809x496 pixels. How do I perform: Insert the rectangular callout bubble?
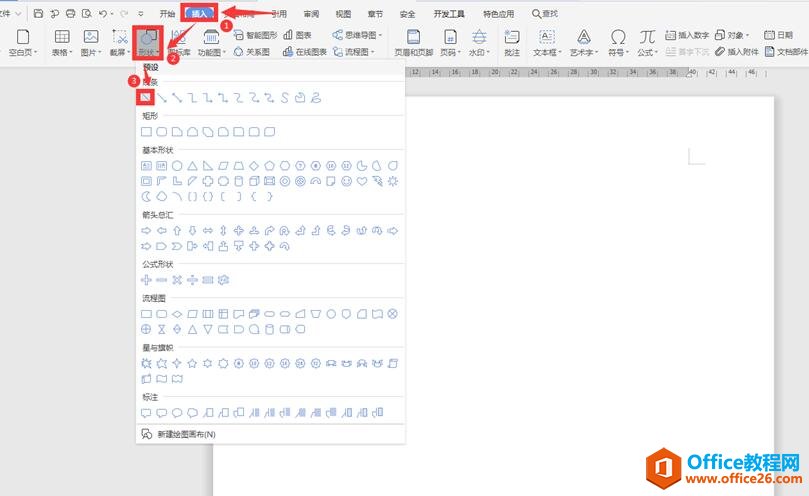point(147,412)
